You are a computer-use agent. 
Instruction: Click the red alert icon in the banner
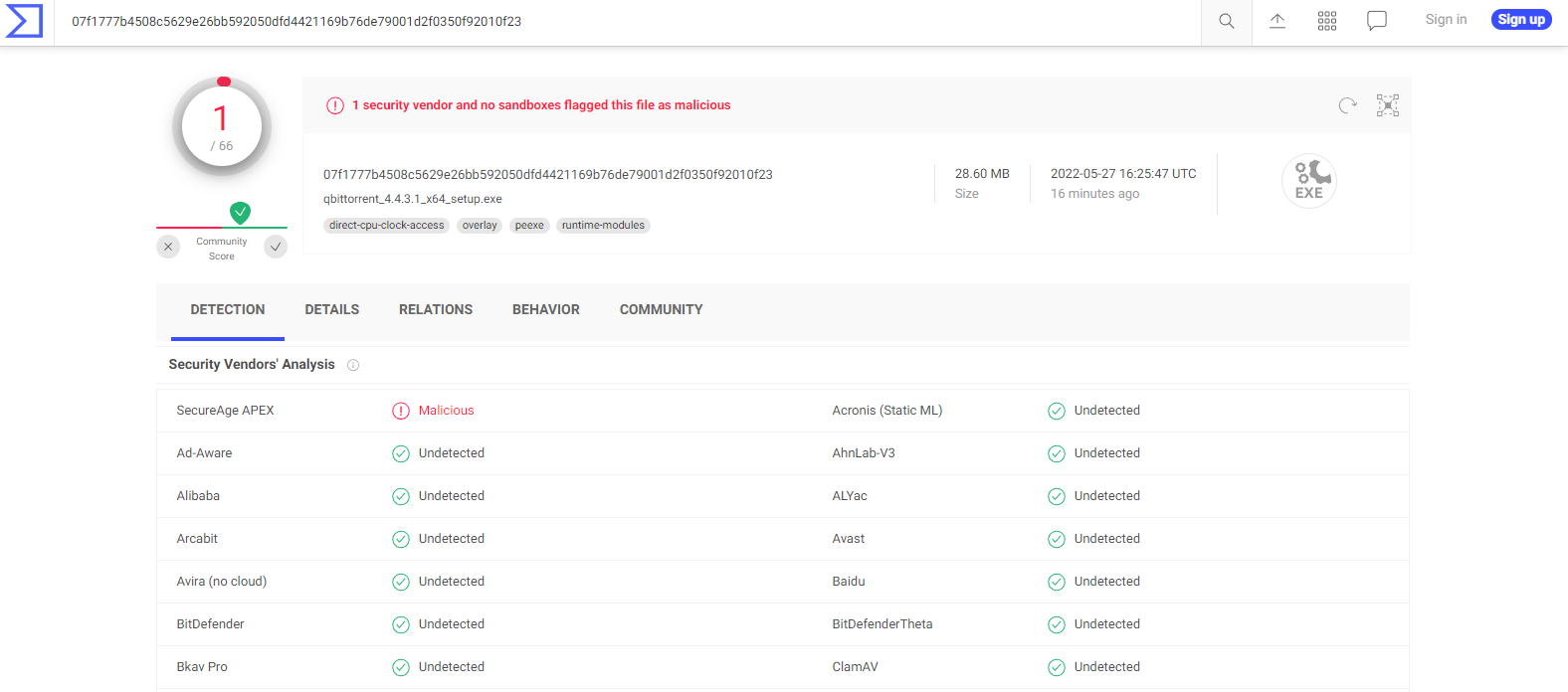point(335,105)
